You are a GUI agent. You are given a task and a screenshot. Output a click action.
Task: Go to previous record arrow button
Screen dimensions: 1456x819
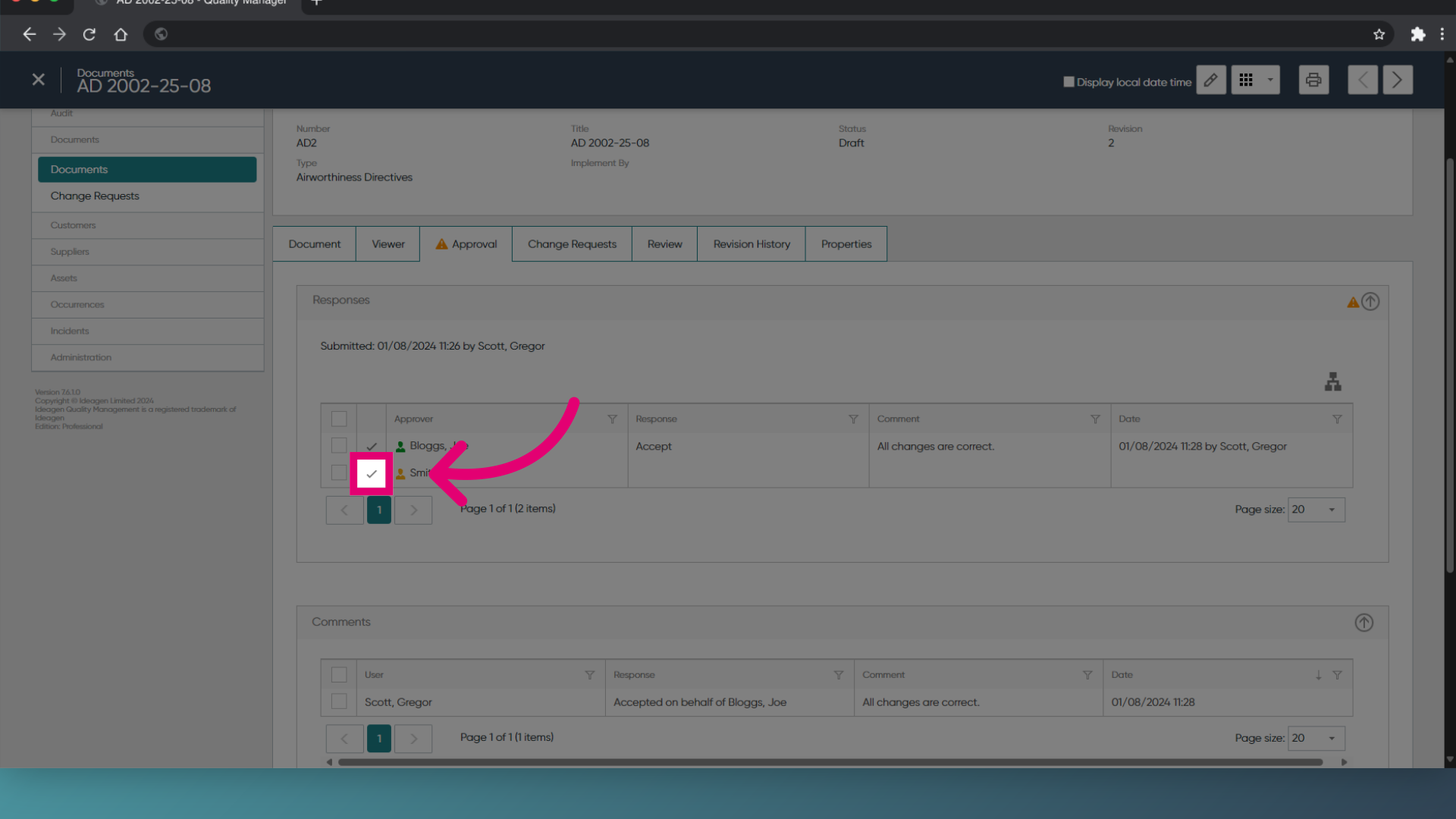[1363, 80]
